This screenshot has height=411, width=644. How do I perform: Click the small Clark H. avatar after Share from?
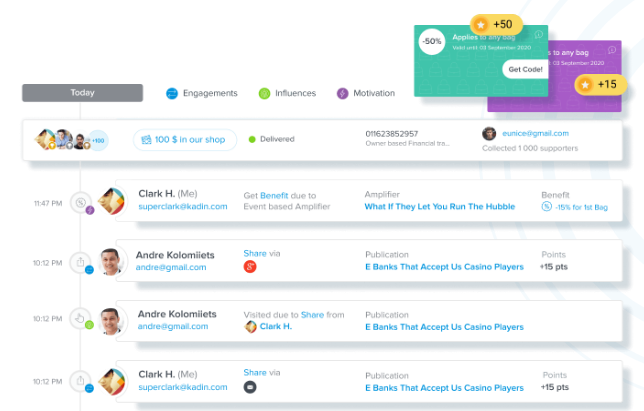click(251, 326)
